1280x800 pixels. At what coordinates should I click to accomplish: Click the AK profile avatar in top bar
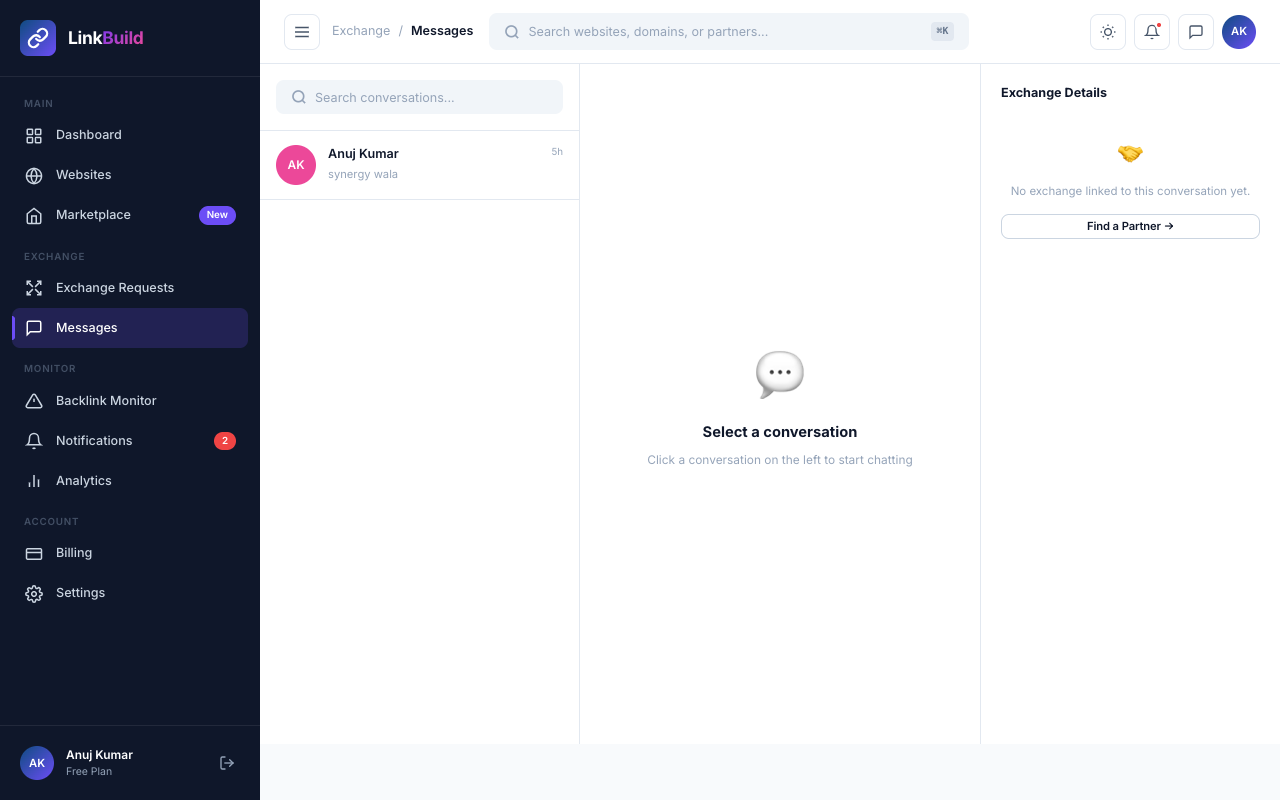(1239, 32)
